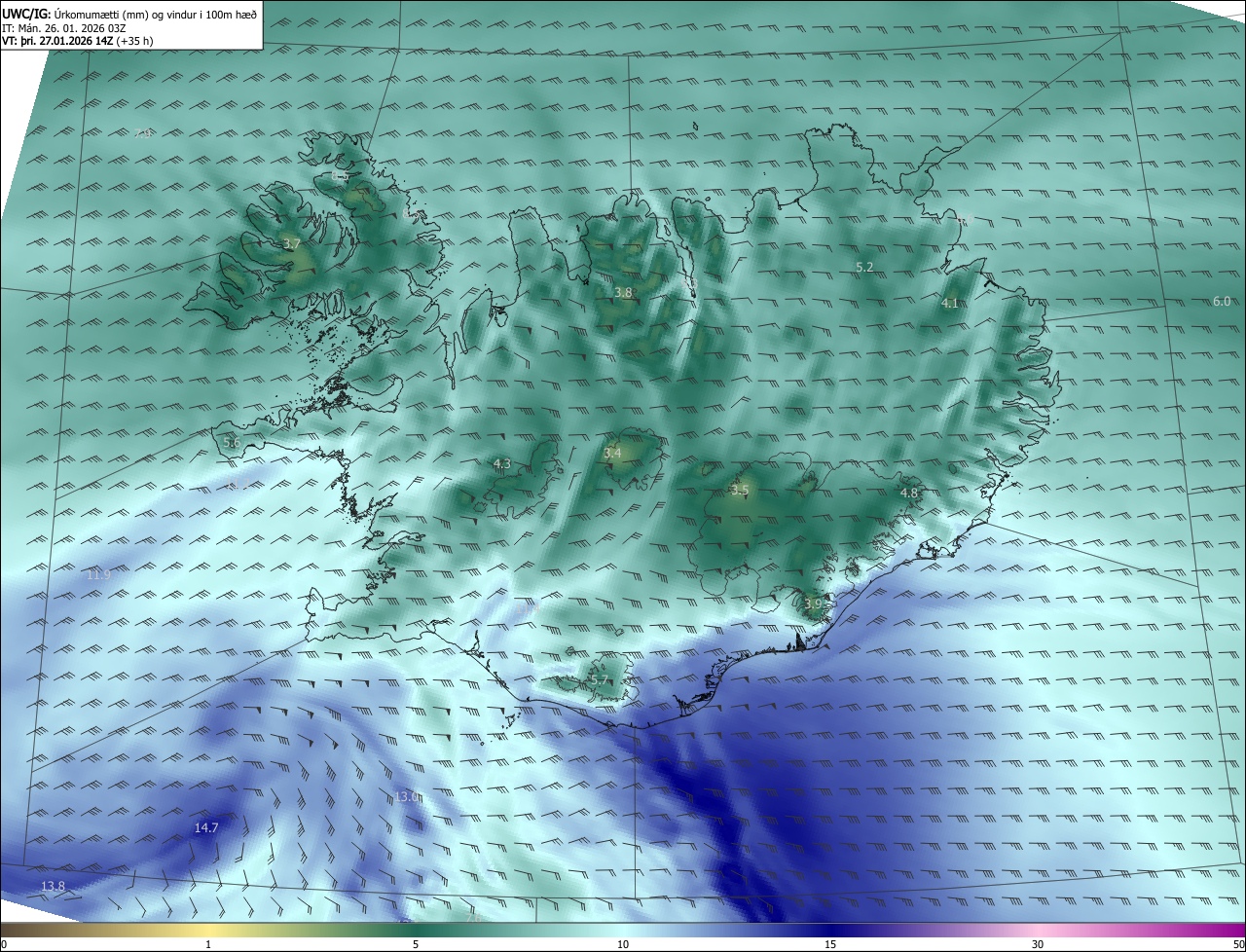Click the '50' tick on the colour scale
Image resolution: width=1246 pixels, height=952 pixels.
(x=1238, y=945)
